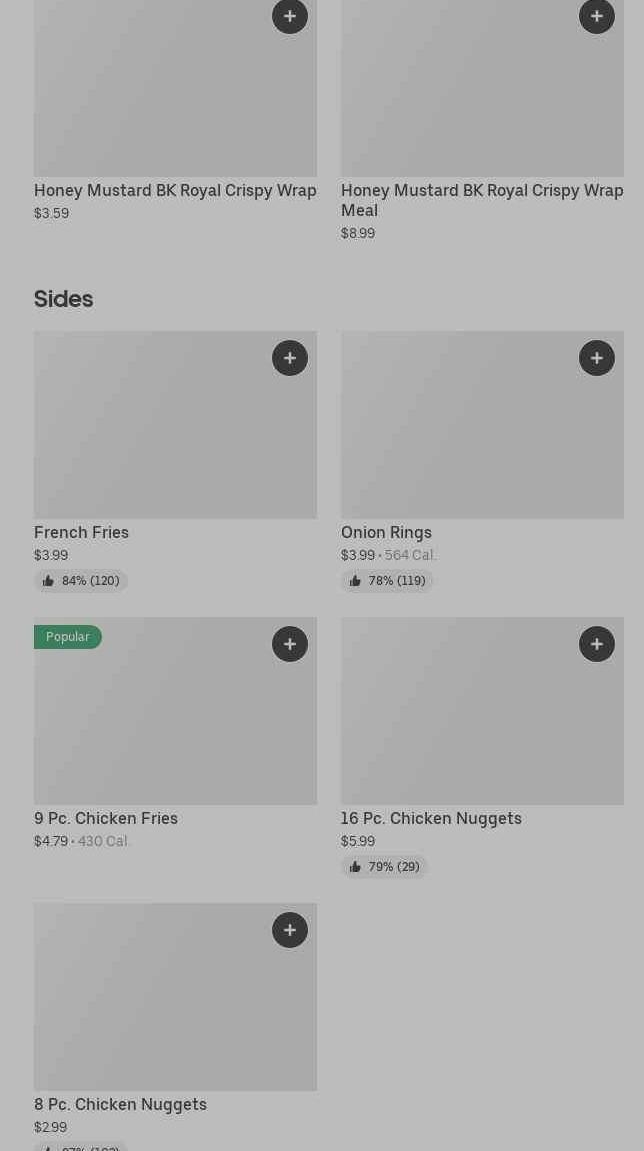Screen dimensions: 644x1151
Task: Add Onion Rings to the order
Action: click(x=597, y=358)
